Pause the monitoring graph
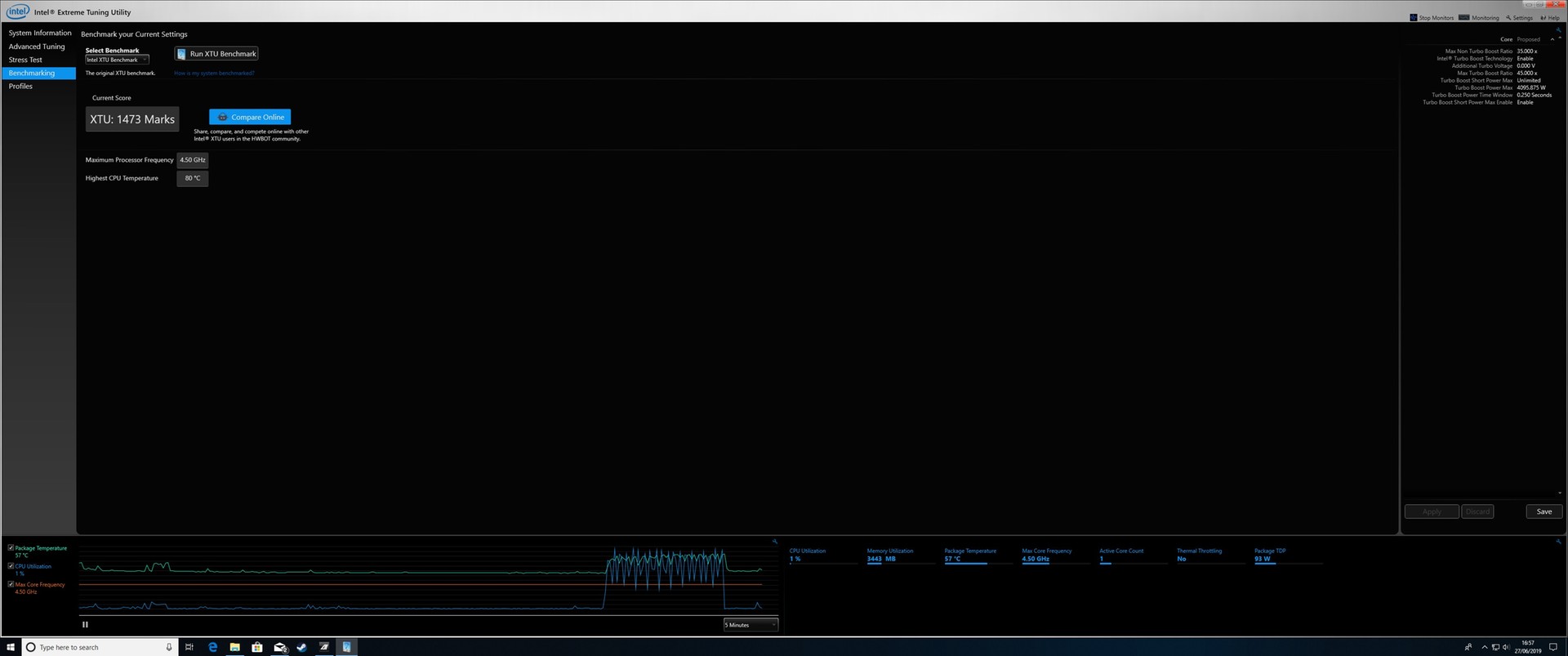Viewport: 1568px width, 656px height. [85, 624]
